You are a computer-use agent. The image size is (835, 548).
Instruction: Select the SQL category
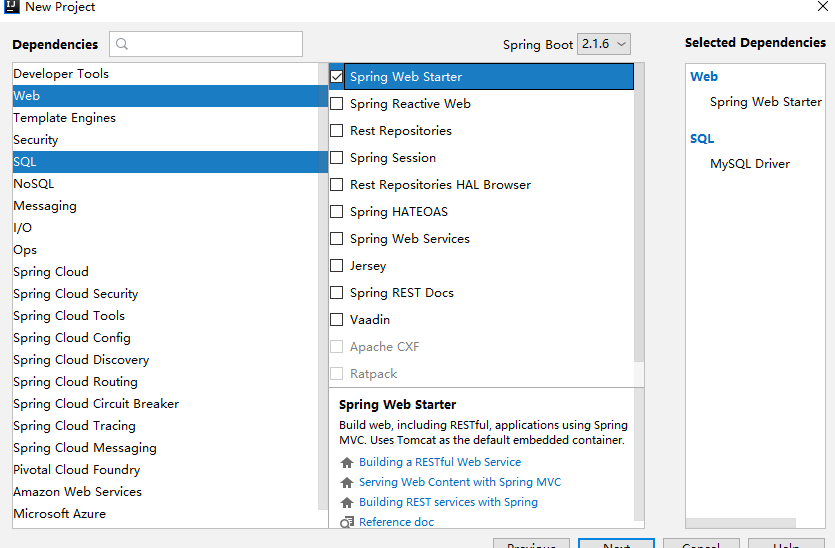tap(165, 162)
